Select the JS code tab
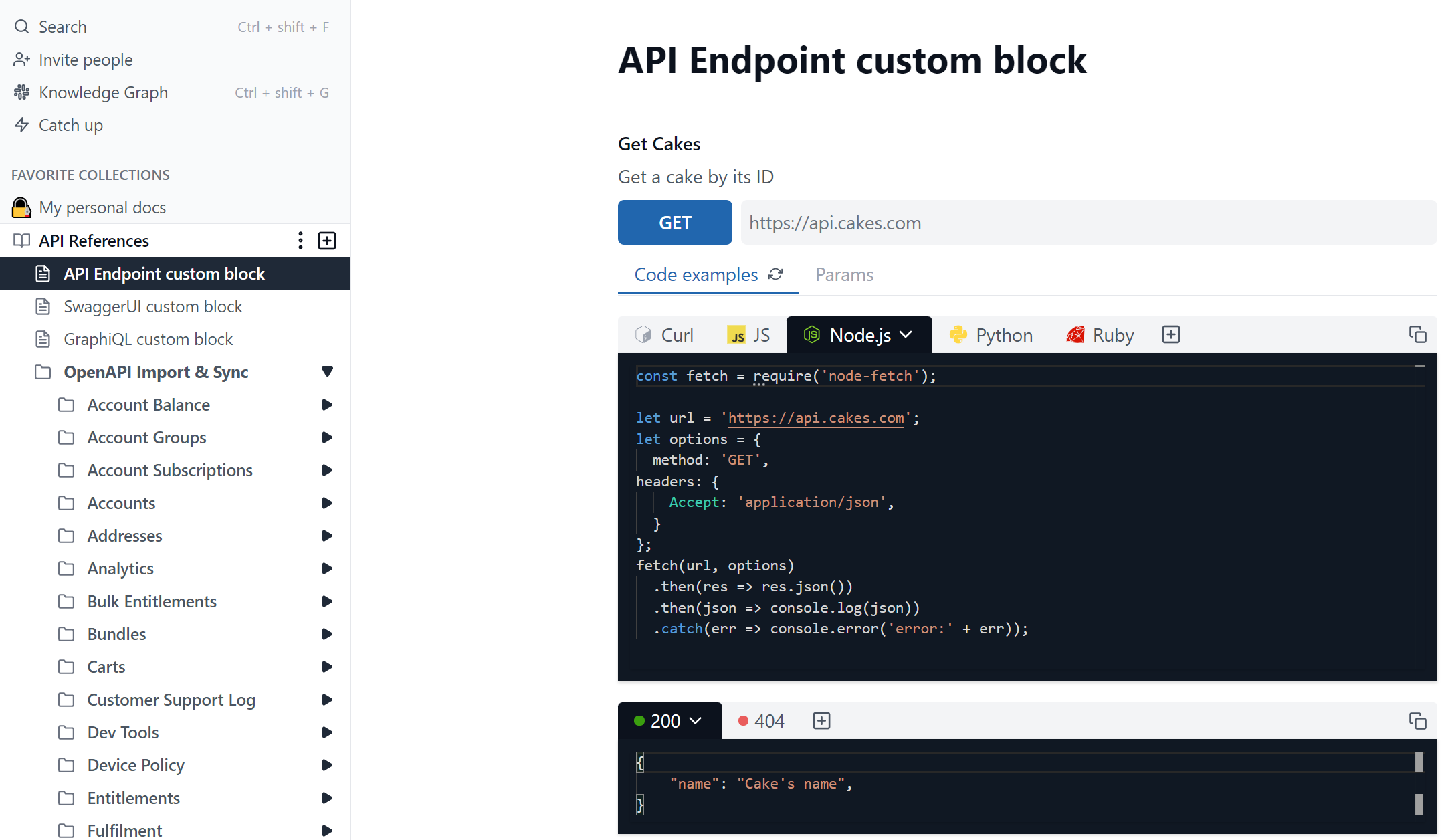This screenshot has width=1444, height=840. coord(749,335)
